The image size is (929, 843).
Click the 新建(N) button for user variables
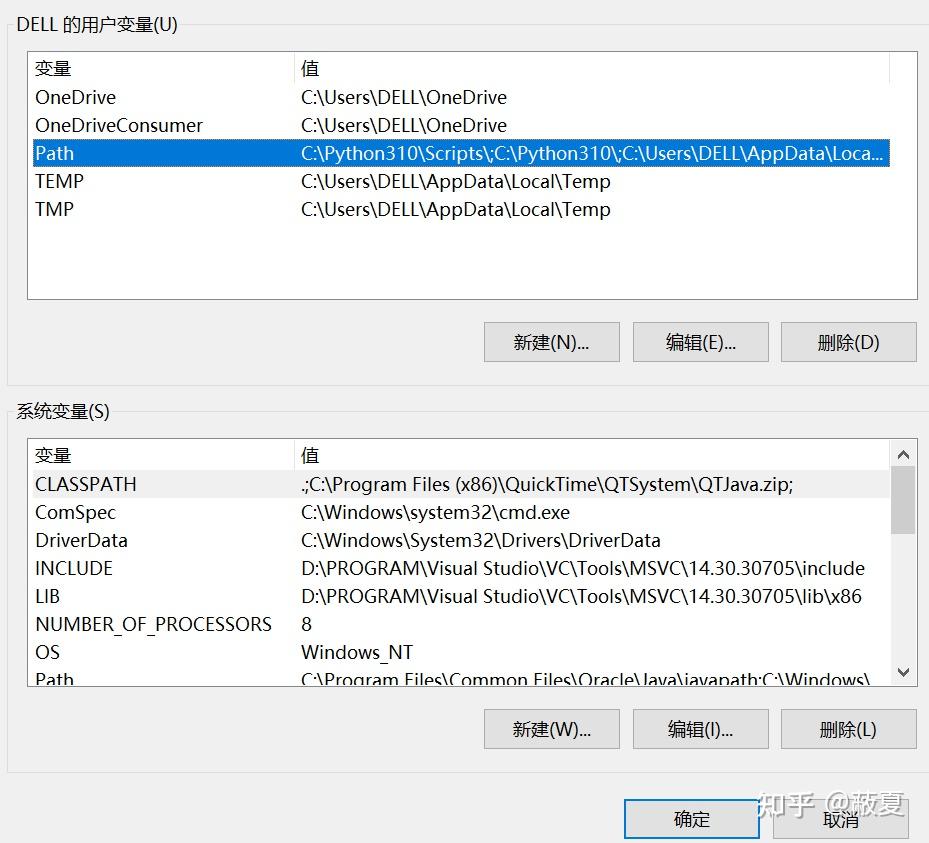tap(551, 341)
